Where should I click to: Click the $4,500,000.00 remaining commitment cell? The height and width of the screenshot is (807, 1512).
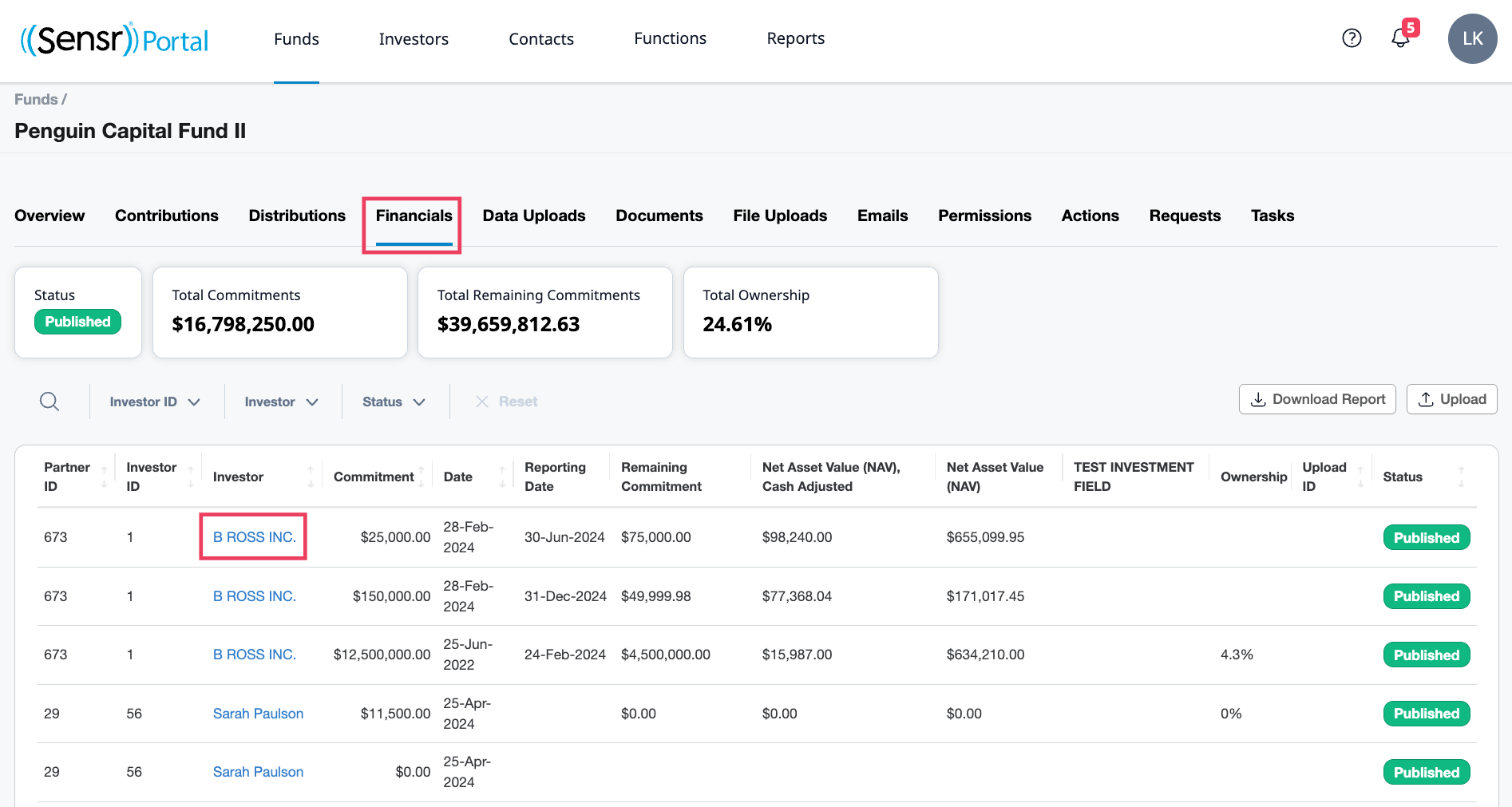666,655
